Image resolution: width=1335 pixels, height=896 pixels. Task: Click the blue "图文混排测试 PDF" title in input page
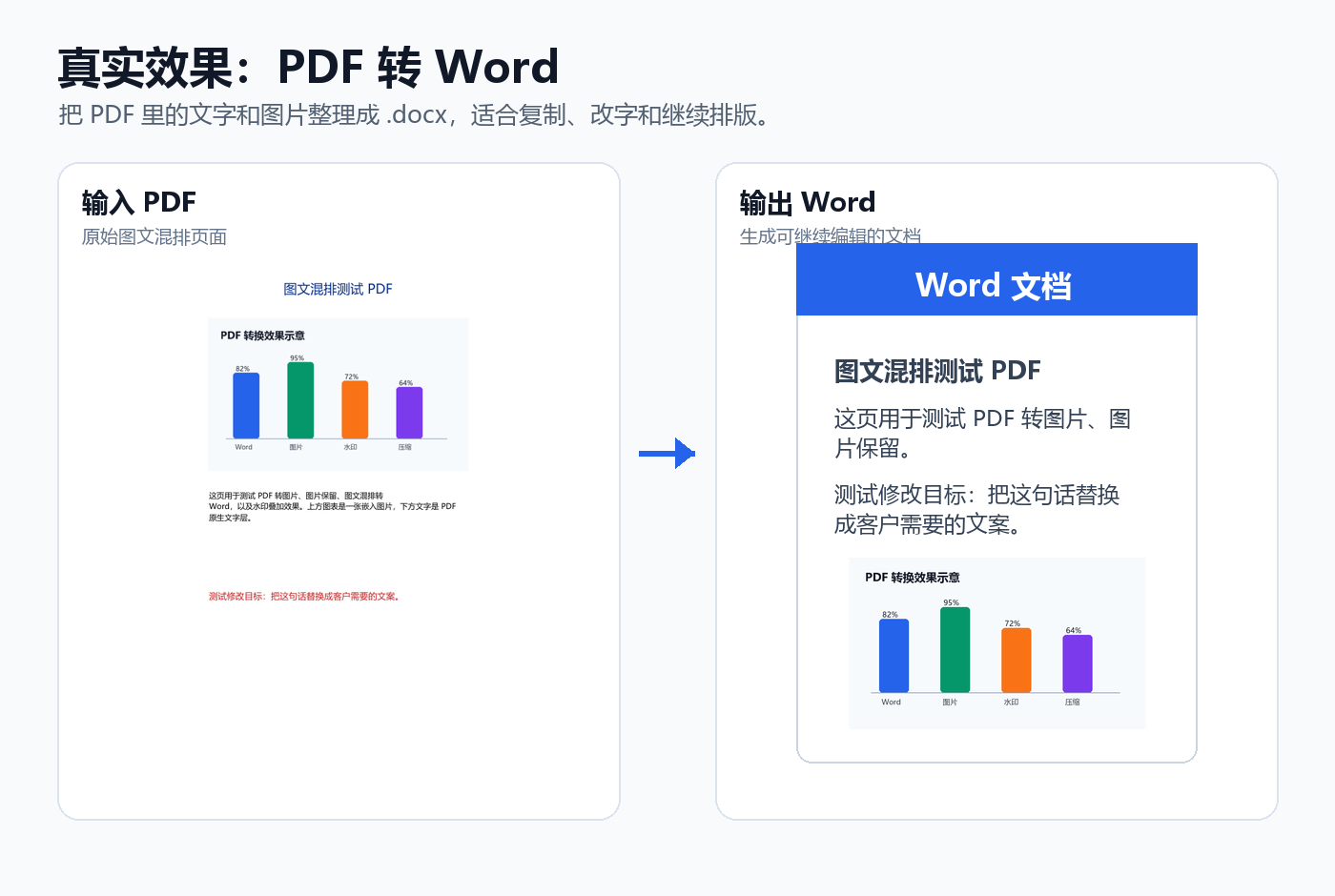tap(338, 289)
